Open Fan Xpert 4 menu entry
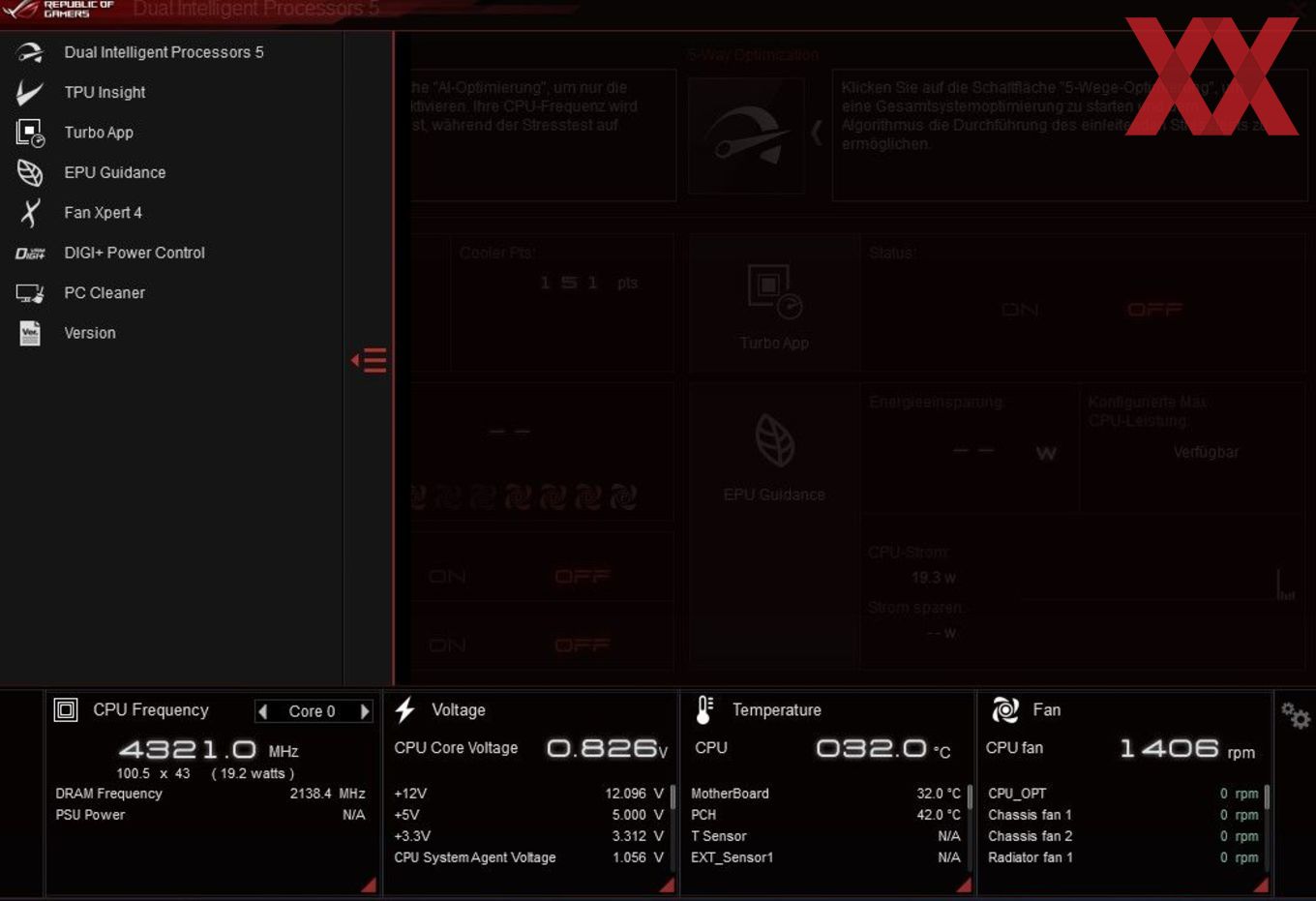This screenshot has height=901, width=1316. [x=103, y=213]
